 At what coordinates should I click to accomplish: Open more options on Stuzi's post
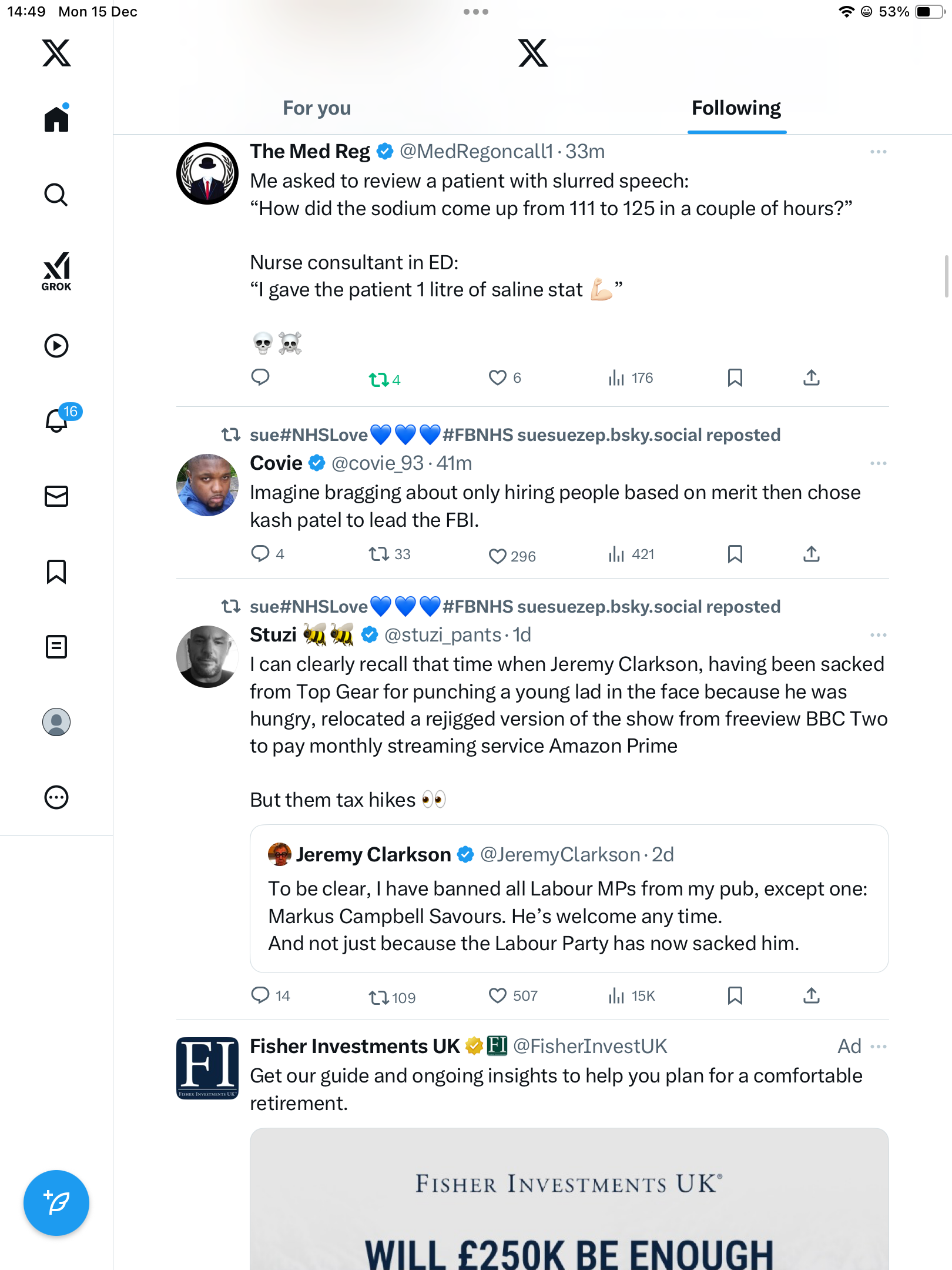point(878,635)
